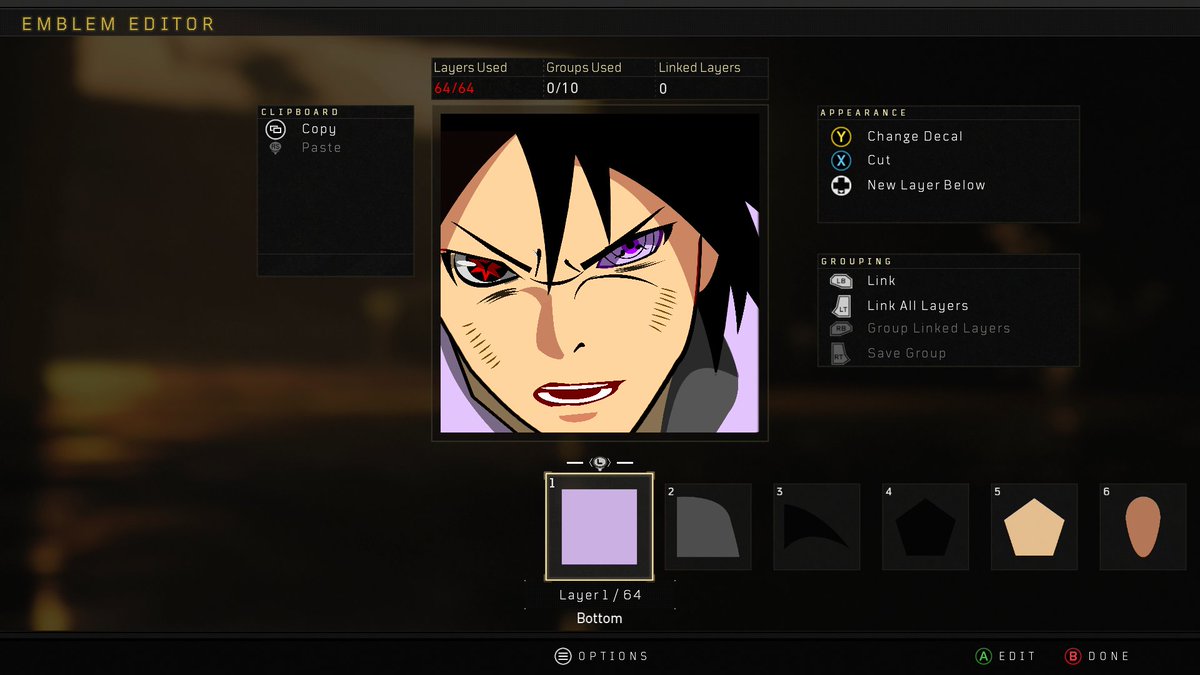1200x675 pixels.
Task: Select layer 1 lavender square thumbnail
Action: tap(599, 527)
